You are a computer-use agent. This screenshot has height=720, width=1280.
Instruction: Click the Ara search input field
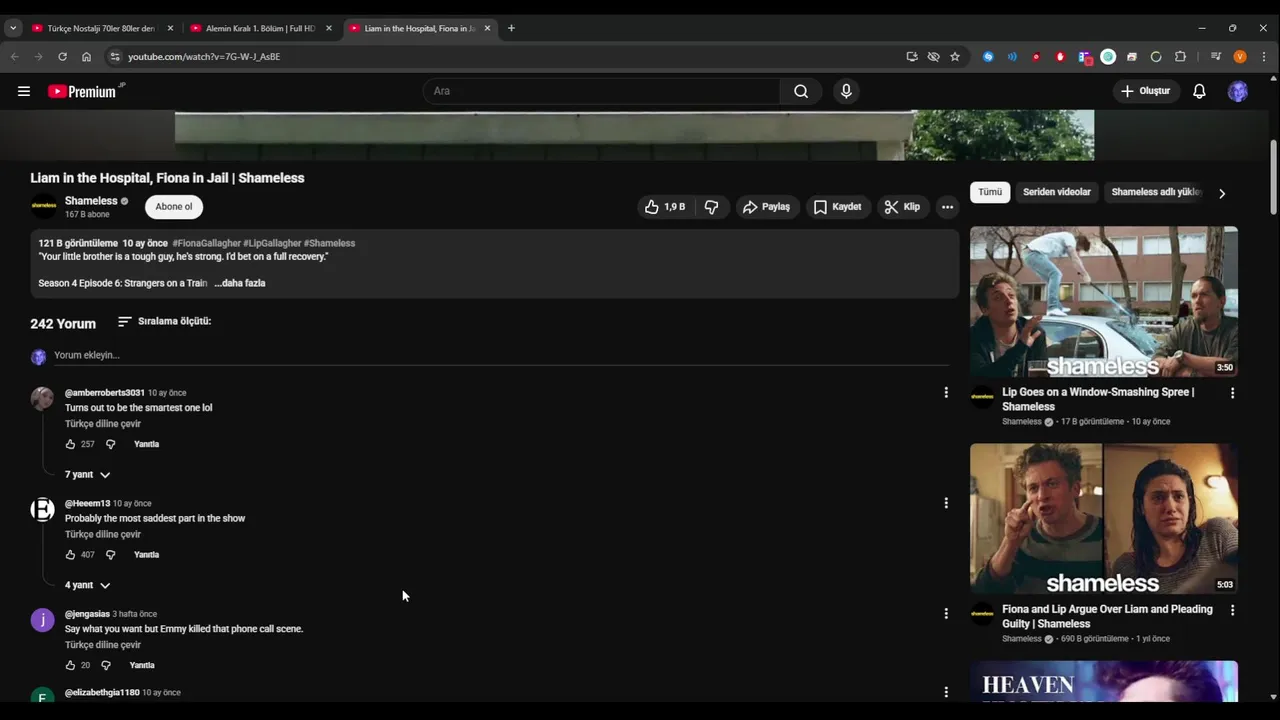tap(601, 91)
